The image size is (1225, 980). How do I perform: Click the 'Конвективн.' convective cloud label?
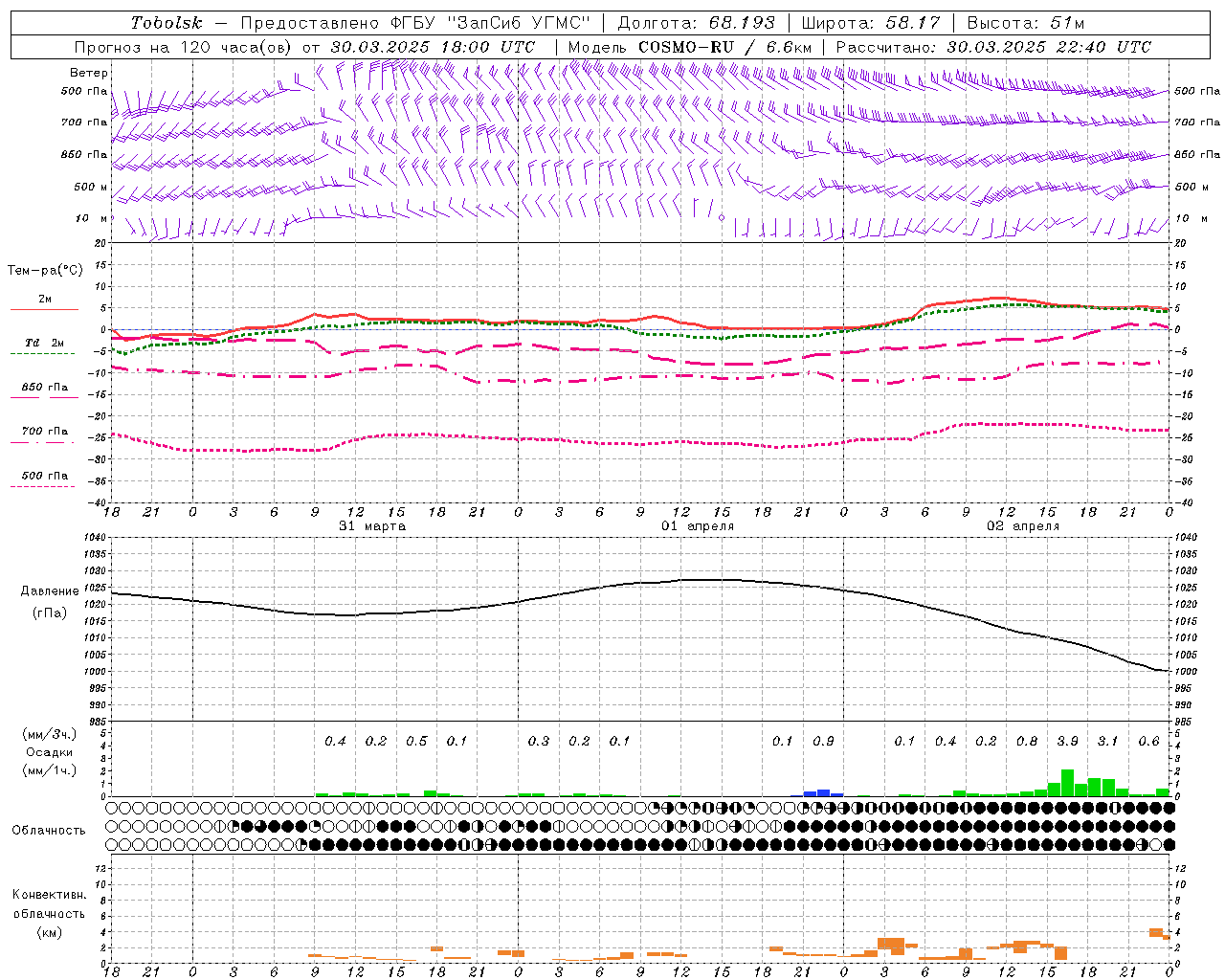point(49,895)
